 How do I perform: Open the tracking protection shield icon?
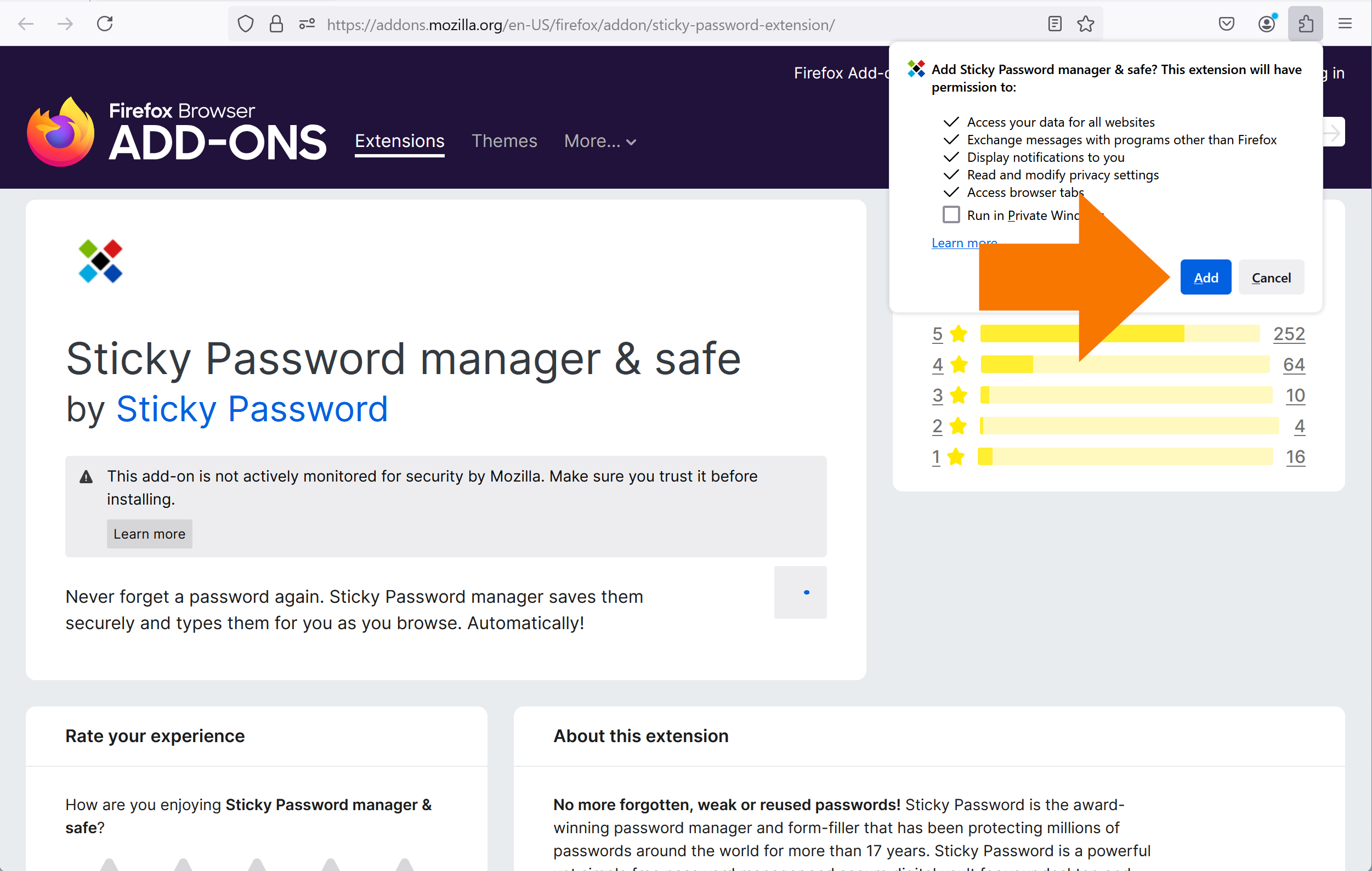pos(246,24)
